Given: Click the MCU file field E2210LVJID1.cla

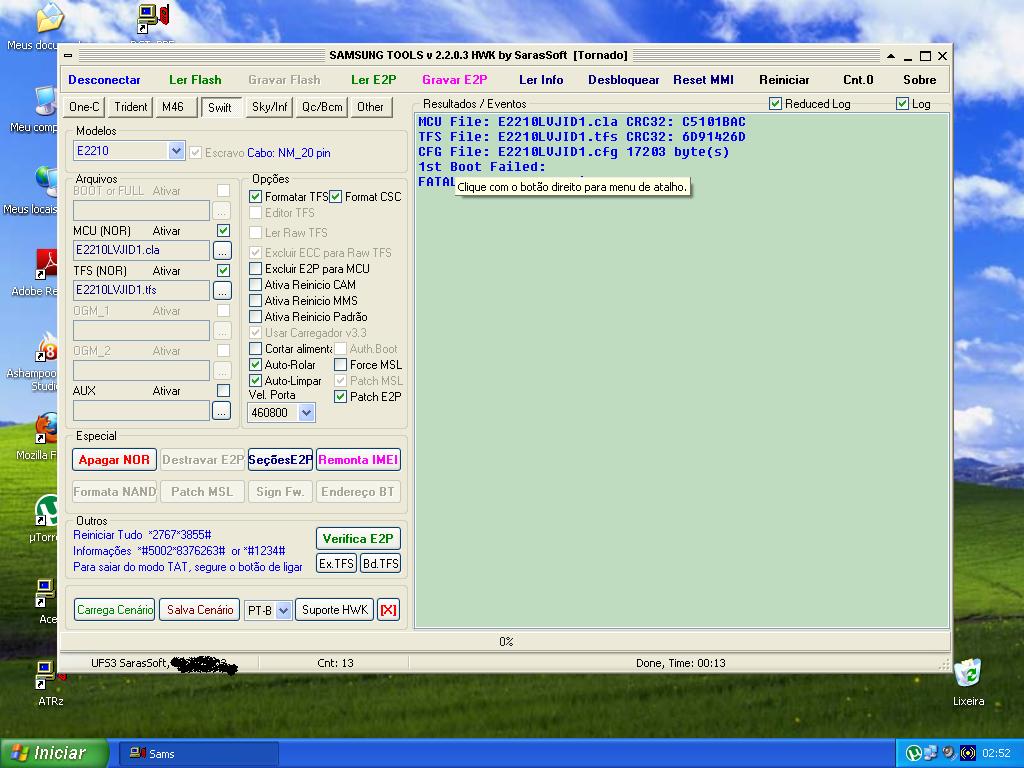Looking at the screenshot, I should point(141,250).
